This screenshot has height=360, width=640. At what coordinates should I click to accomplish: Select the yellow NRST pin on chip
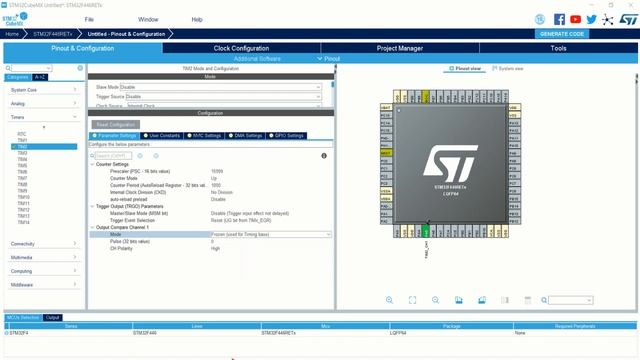click(x=386, y=153)
